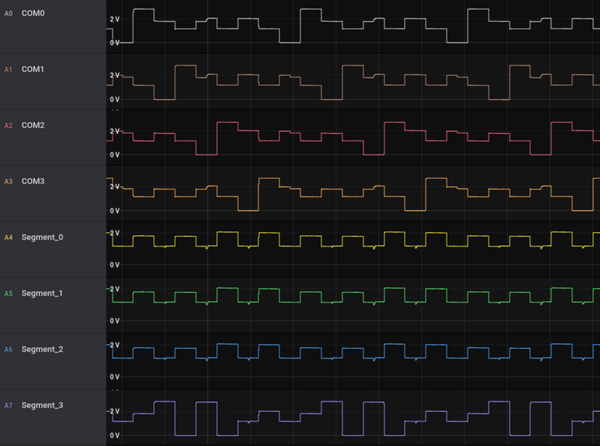Select the Segment_1 channel label
600x446 pixels.
click(42, 293)
